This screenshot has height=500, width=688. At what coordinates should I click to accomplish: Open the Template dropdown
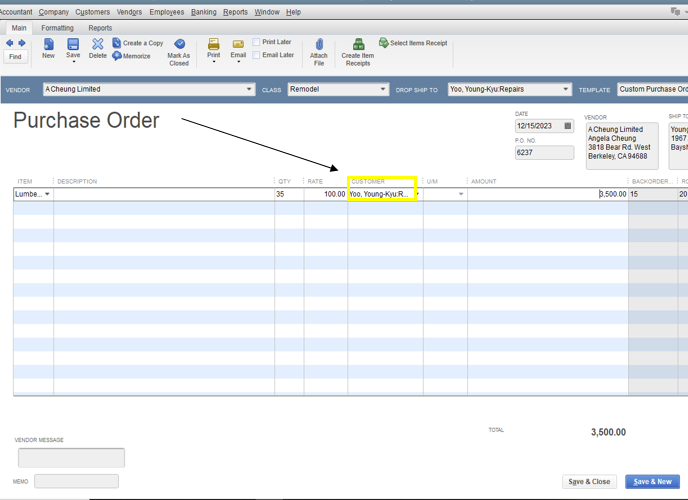652,89
